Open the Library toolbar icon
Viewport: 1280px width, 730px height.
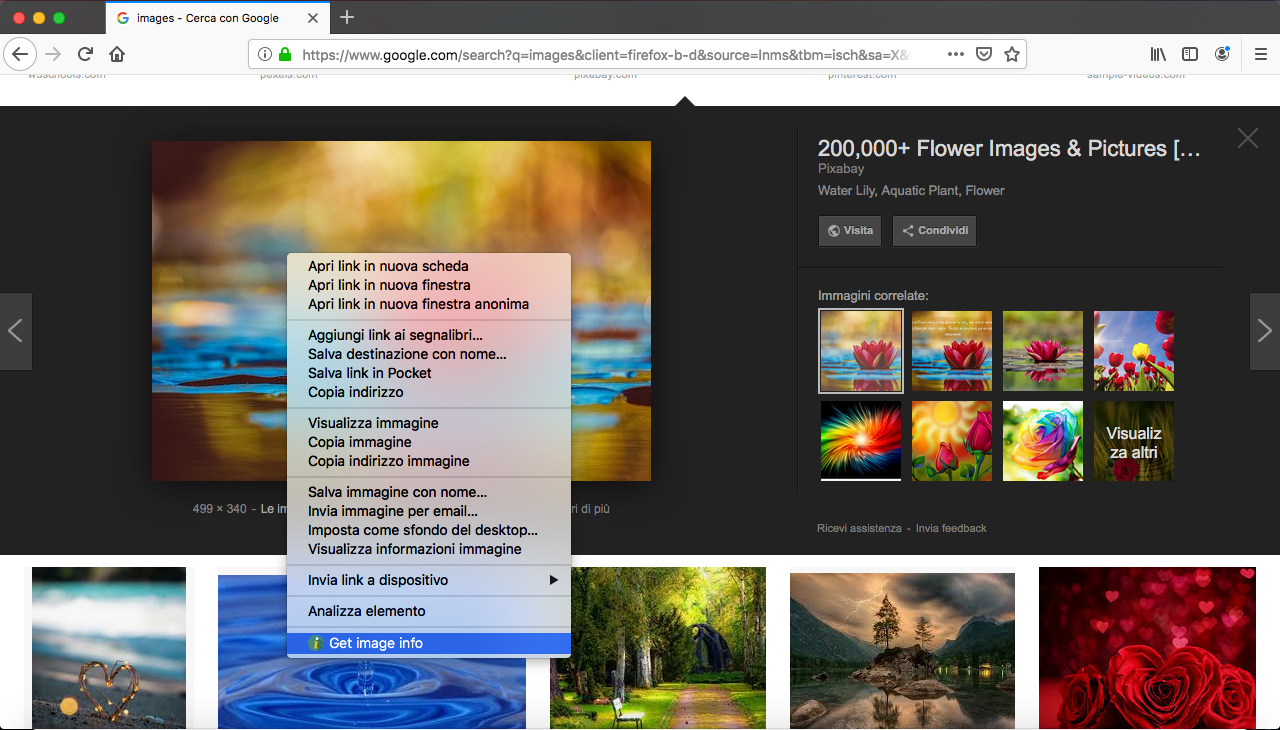[1158, 55]
